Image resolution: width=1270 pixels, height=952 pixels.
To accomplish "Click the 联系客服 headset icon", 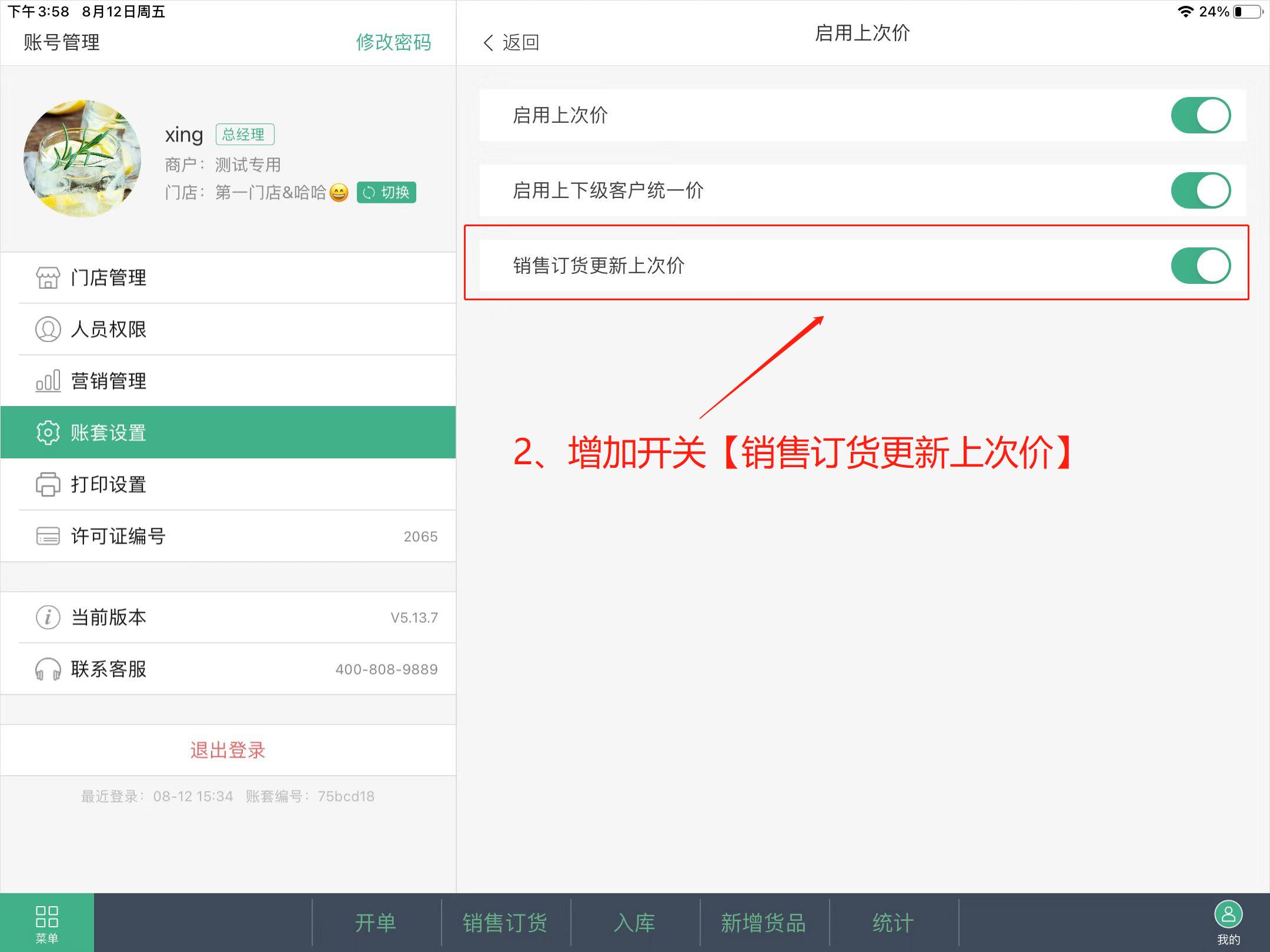I will pyautogui.click(x=48, y=669).
